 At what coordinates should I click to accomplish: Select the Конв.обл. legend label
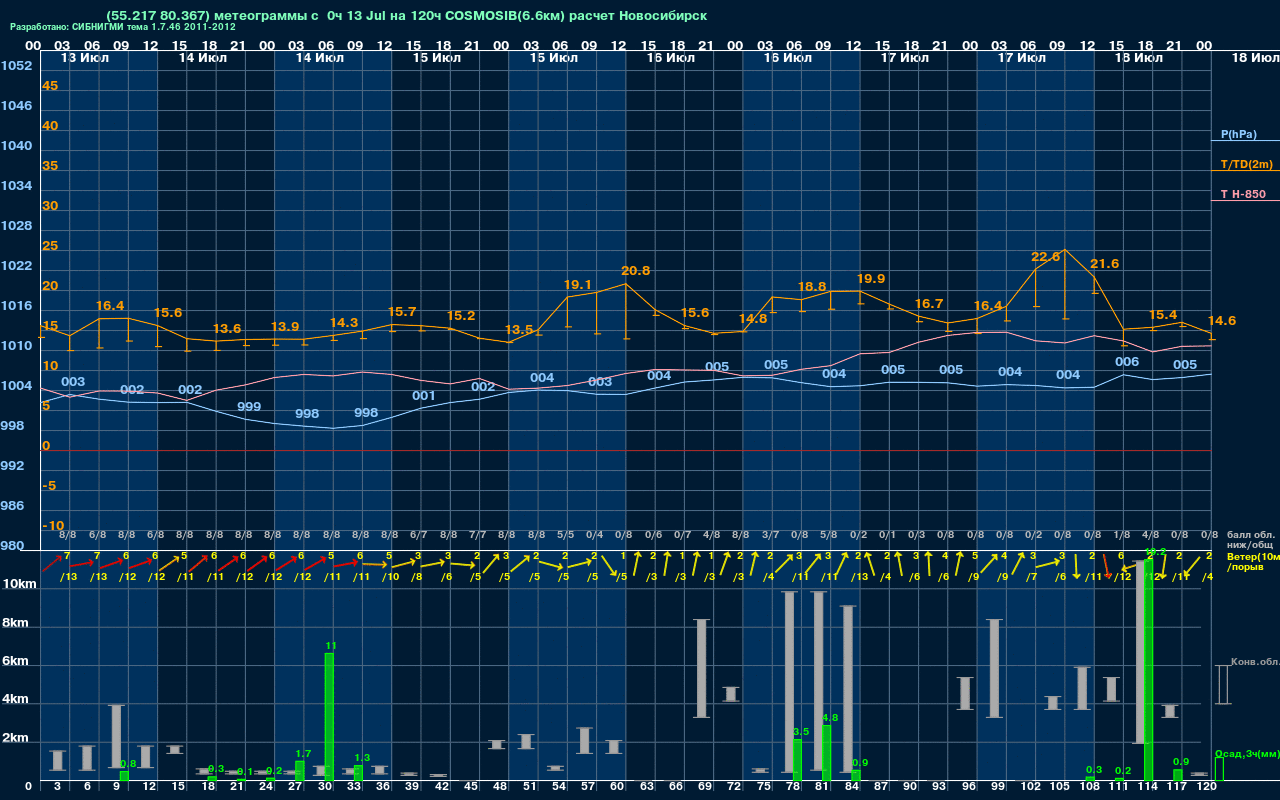(x=1254, y=662)
